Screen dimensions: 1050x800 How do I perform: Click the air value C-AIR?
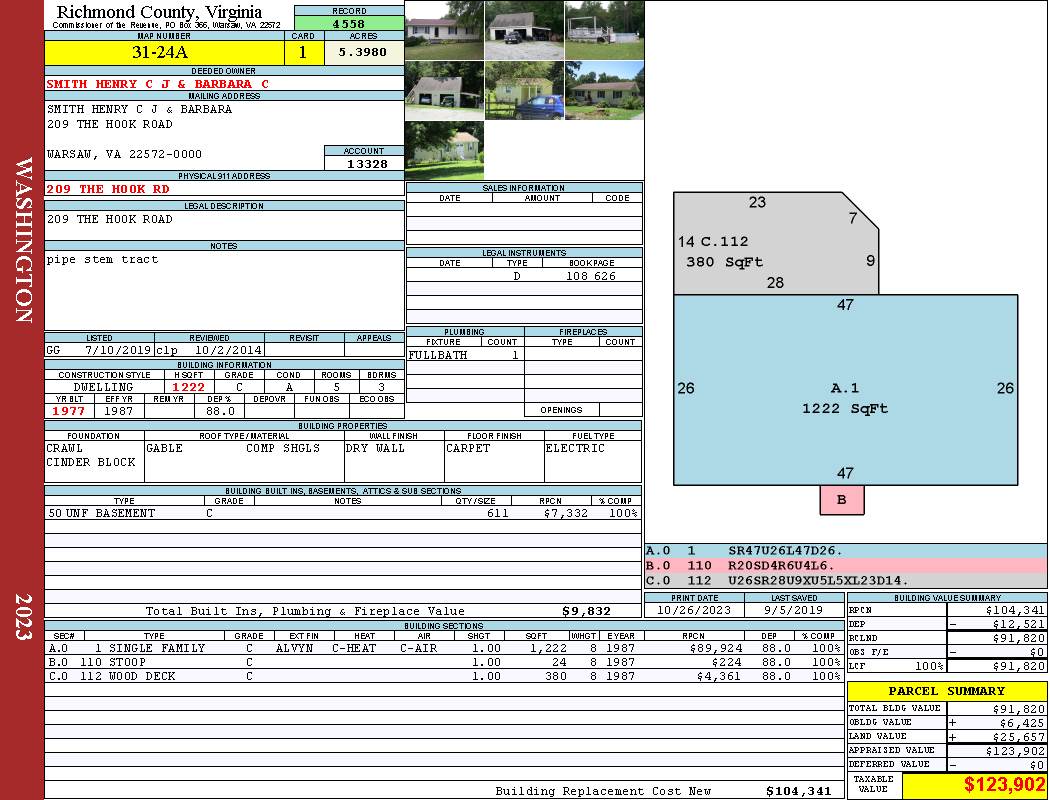tap(419, 648)
